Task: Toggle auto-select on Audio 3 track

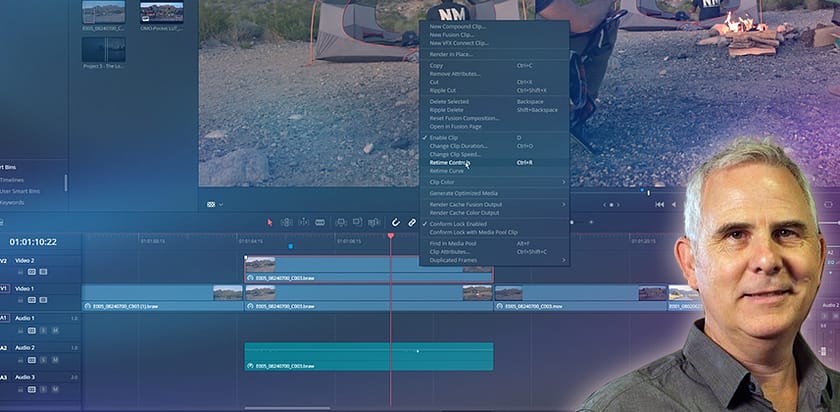Action: click(32, 389)
